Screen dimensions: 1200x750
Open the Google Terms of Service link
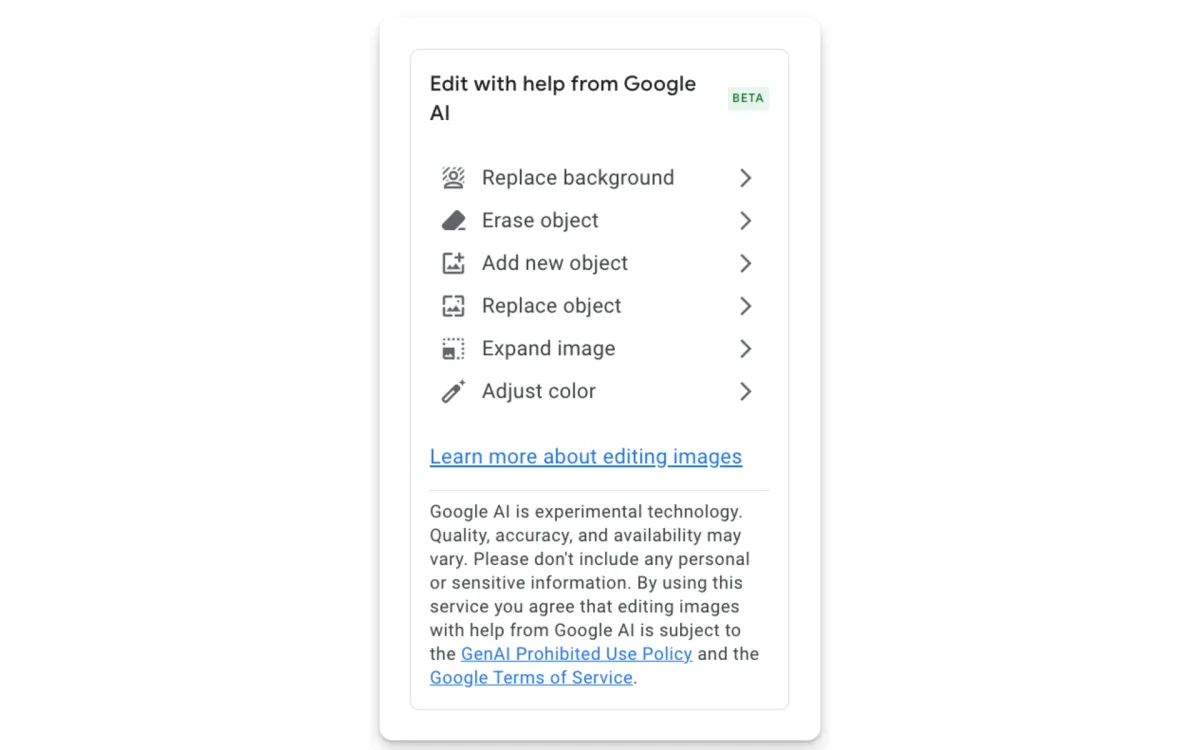point(530,677)
